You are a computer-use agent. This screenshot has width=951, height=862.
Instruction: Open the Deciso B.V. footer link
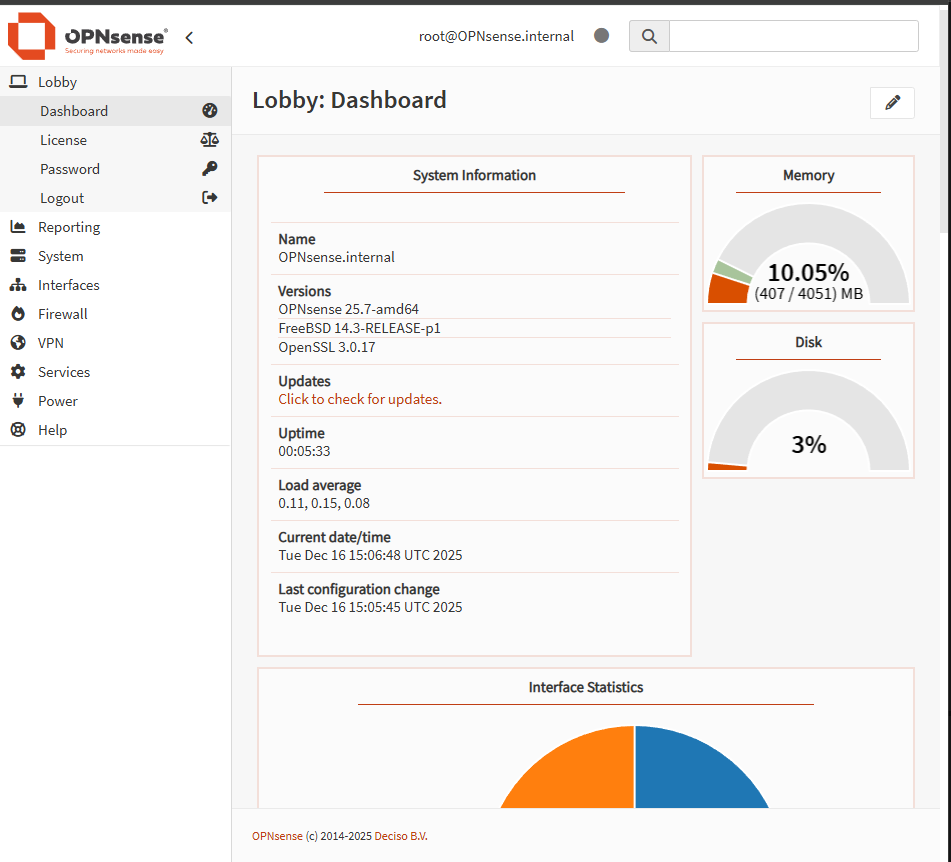[399, 835]
